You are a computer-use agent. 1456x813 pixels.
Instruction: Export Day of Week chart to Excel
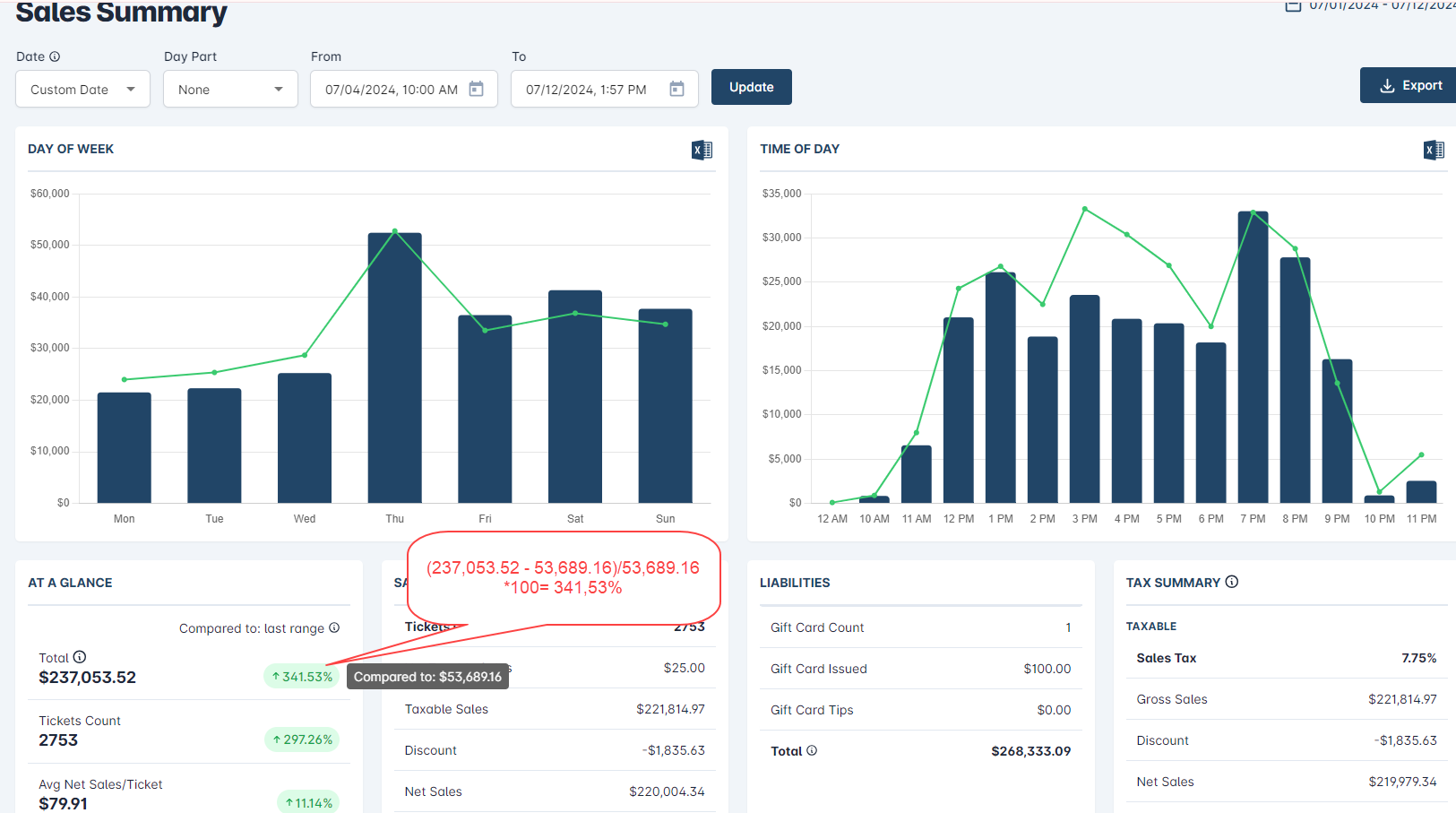point(702,150)
